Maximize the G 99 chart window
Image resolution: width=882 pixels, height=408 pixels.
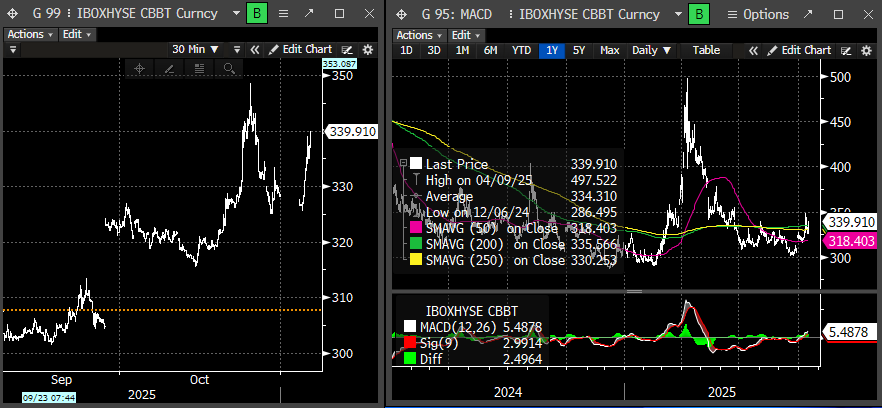[339, 14]
